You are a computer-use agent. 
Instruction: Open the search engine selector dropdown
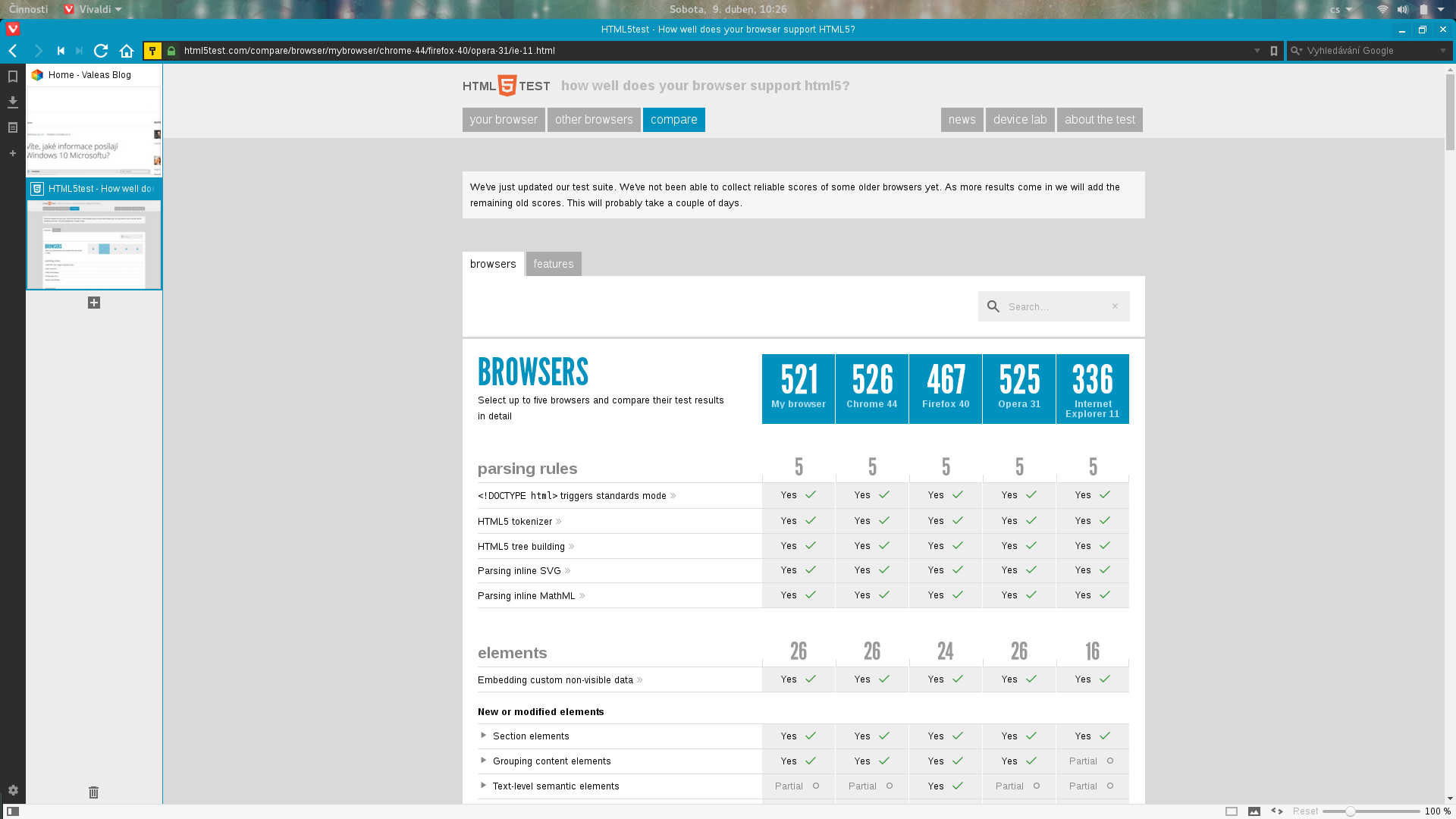click(1297, 51)
